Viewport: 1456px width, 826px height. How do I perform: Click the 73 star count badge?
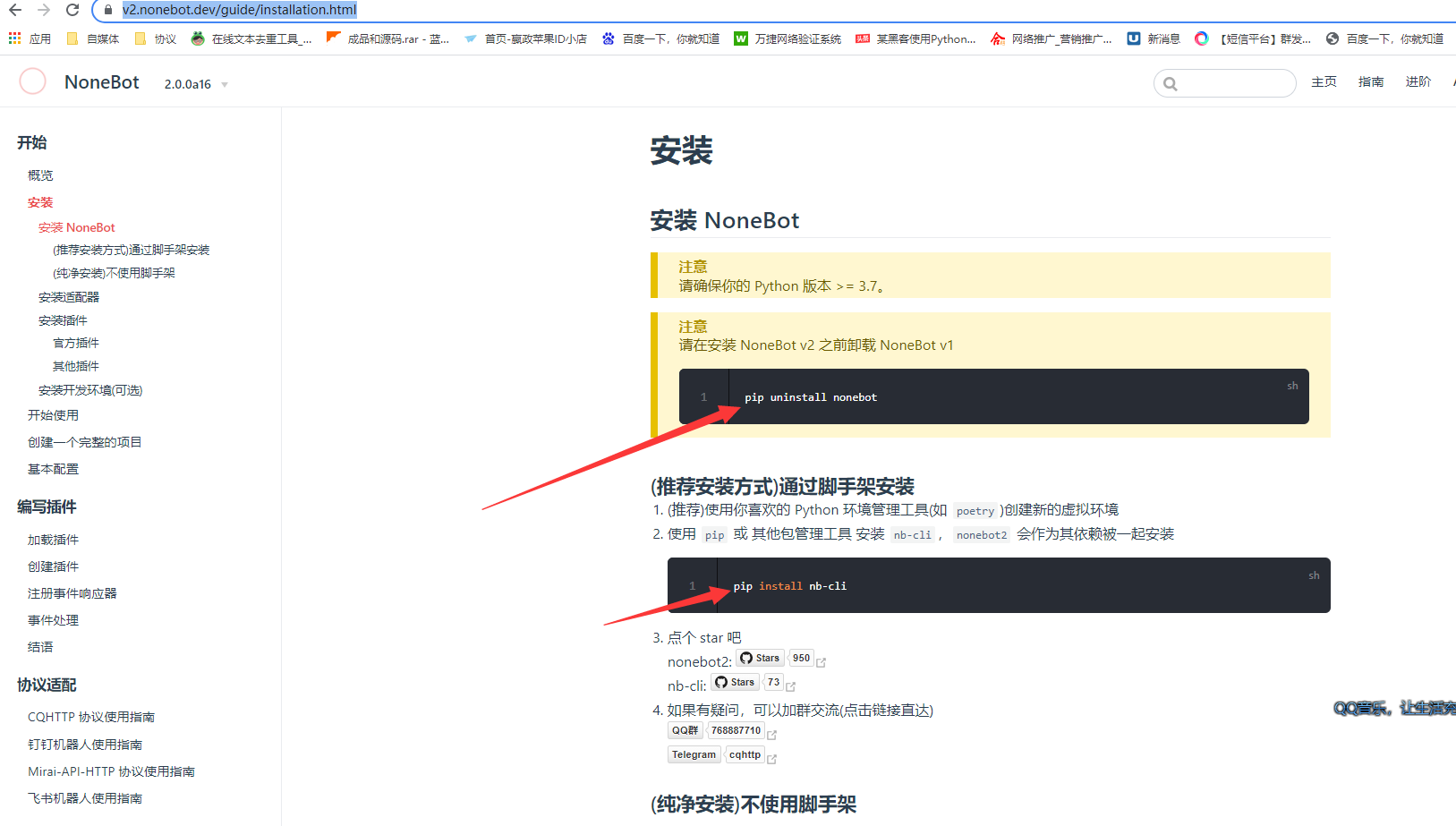click(773, 682)
